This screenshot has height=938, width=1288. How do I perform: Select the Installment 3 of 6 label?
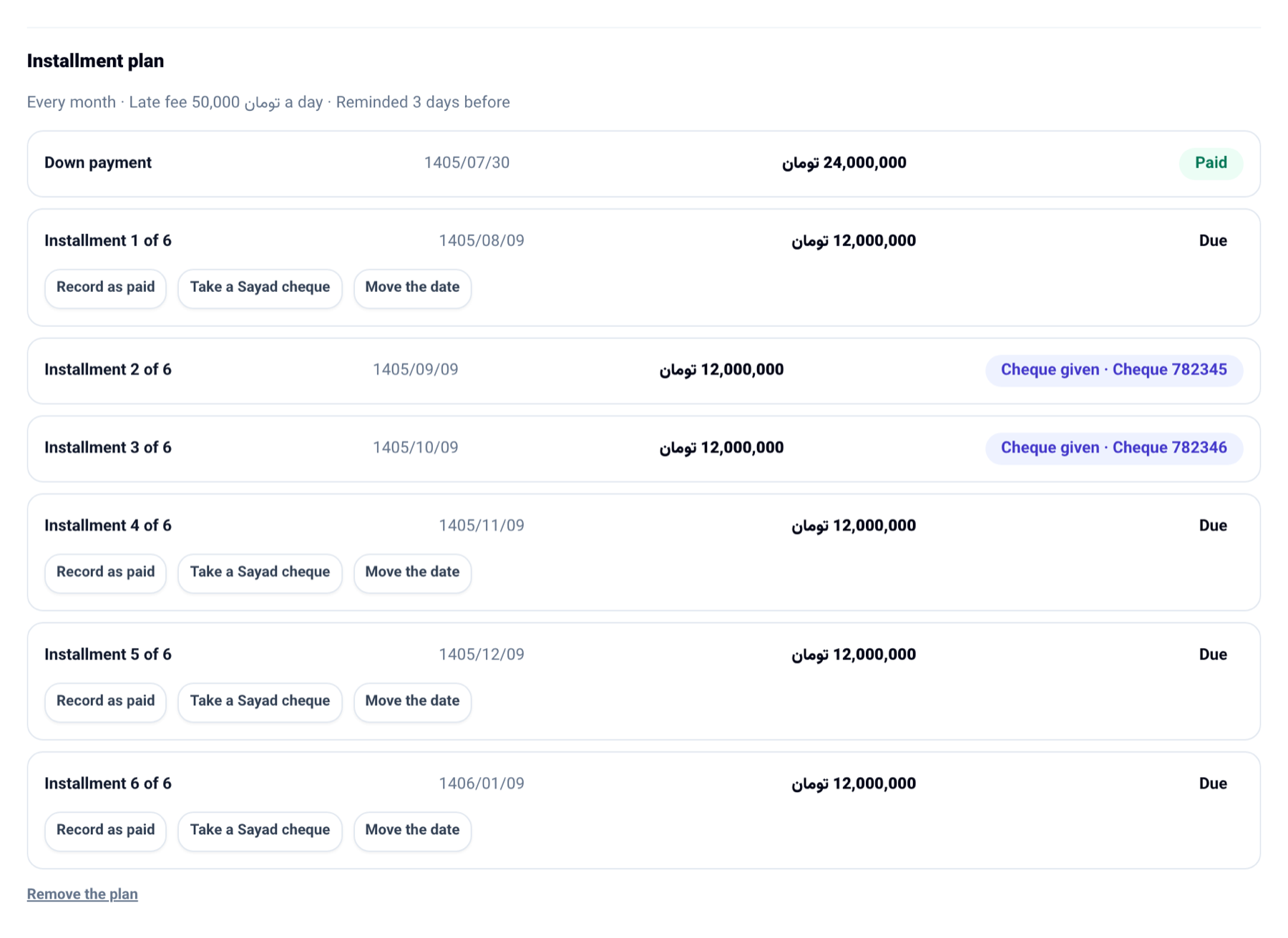108,448
